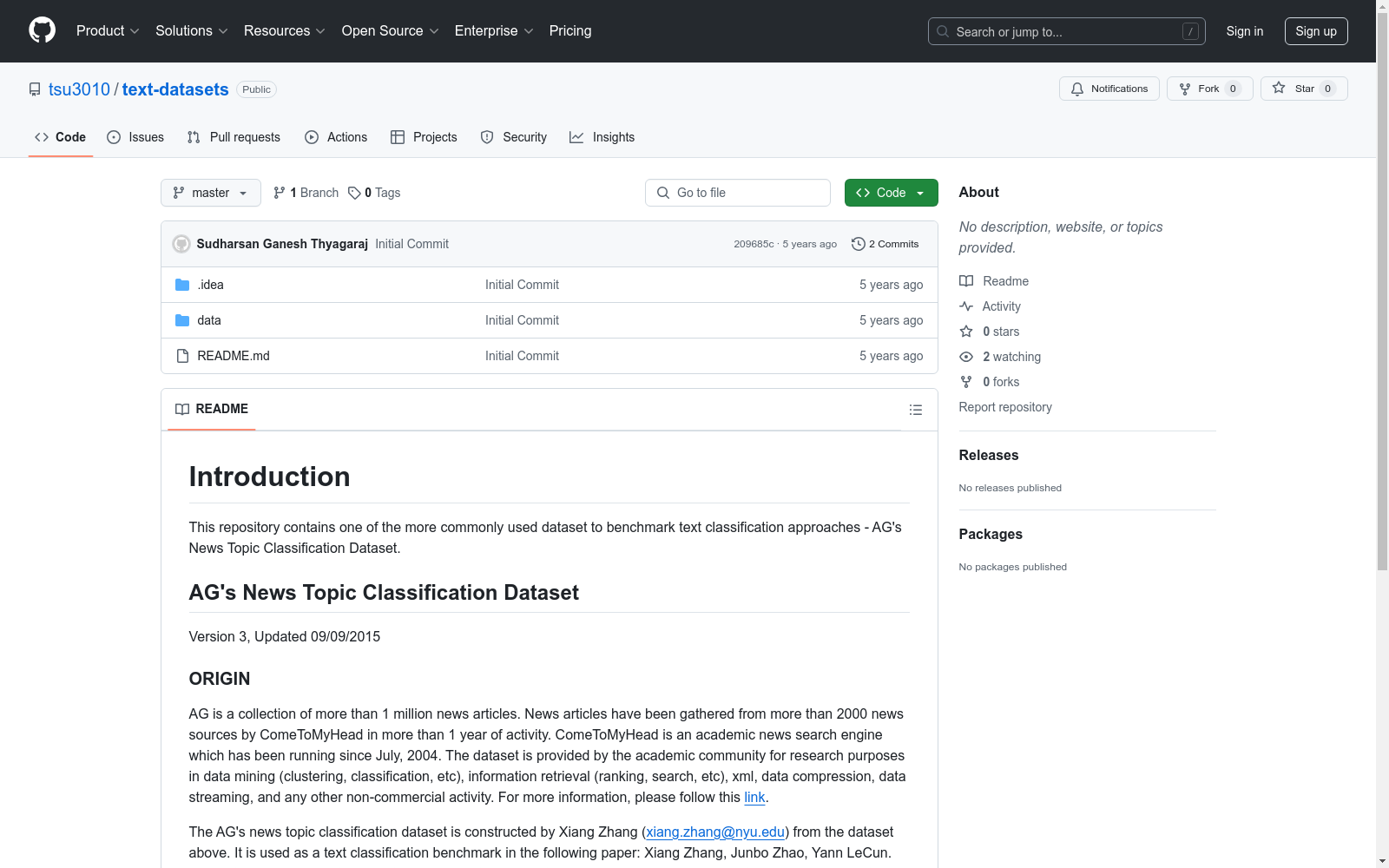Click the search magnifier icon in header
The width and height of the screenshot is (1389, 868).
coord(943,31)
